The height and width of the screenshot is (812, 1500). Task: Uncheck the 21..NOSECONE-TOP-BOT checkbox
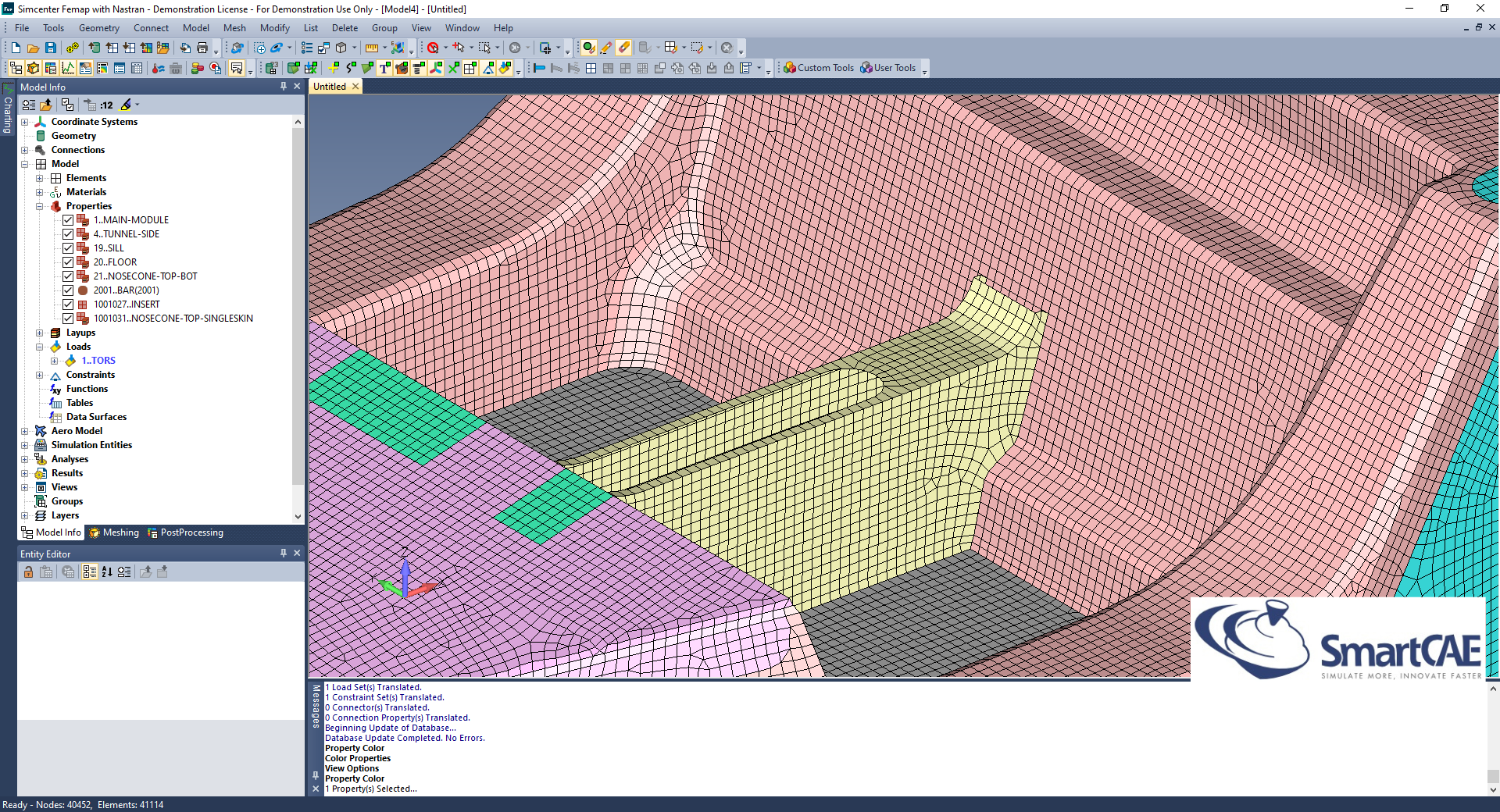pos(68,276)
